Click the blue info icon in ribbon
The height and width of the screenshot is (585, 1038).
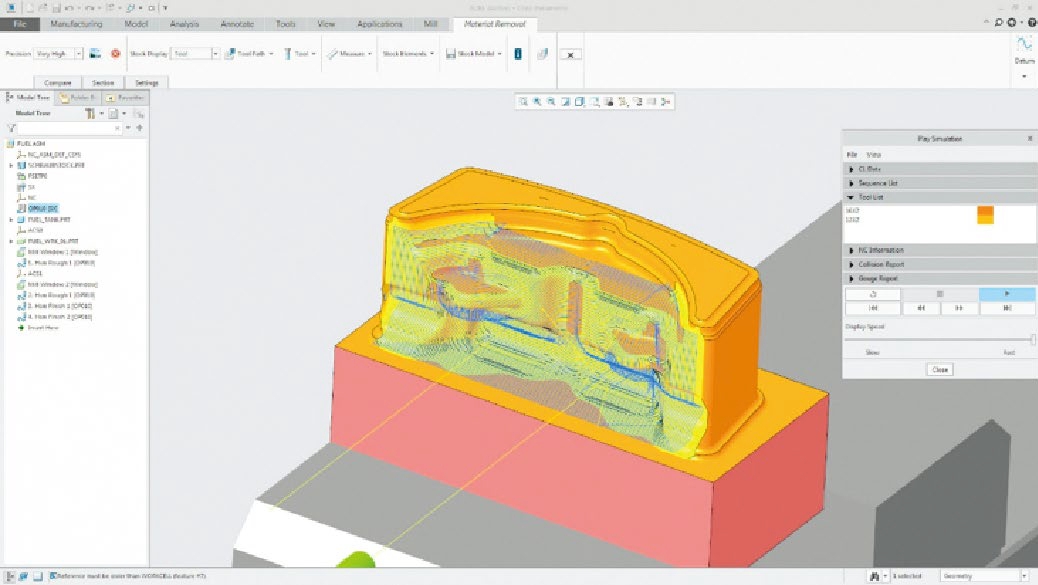click(518, 54)
